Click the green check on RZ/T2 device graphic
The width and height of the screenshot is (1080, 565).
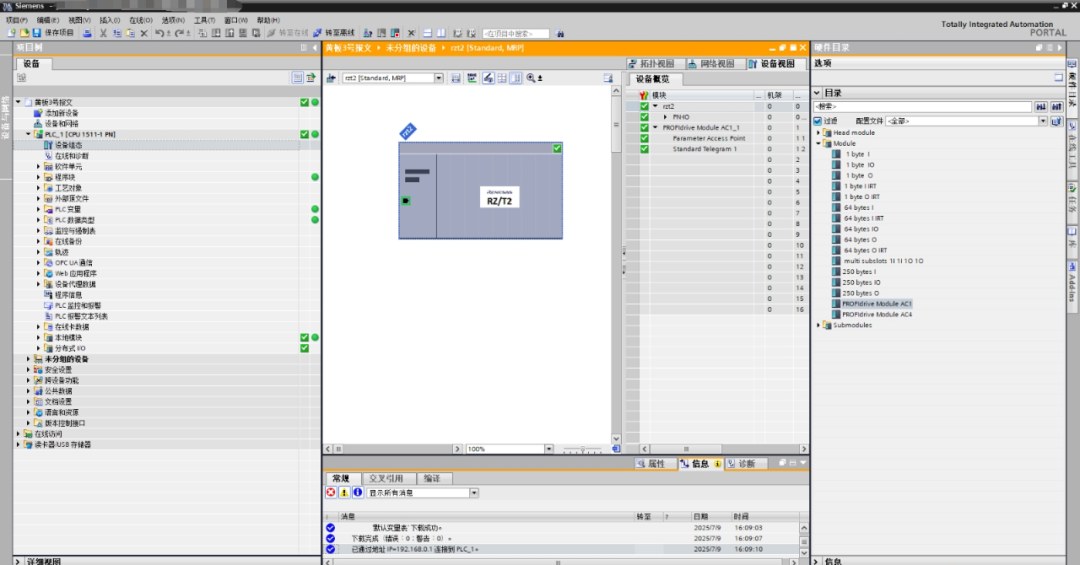[557, 148]
